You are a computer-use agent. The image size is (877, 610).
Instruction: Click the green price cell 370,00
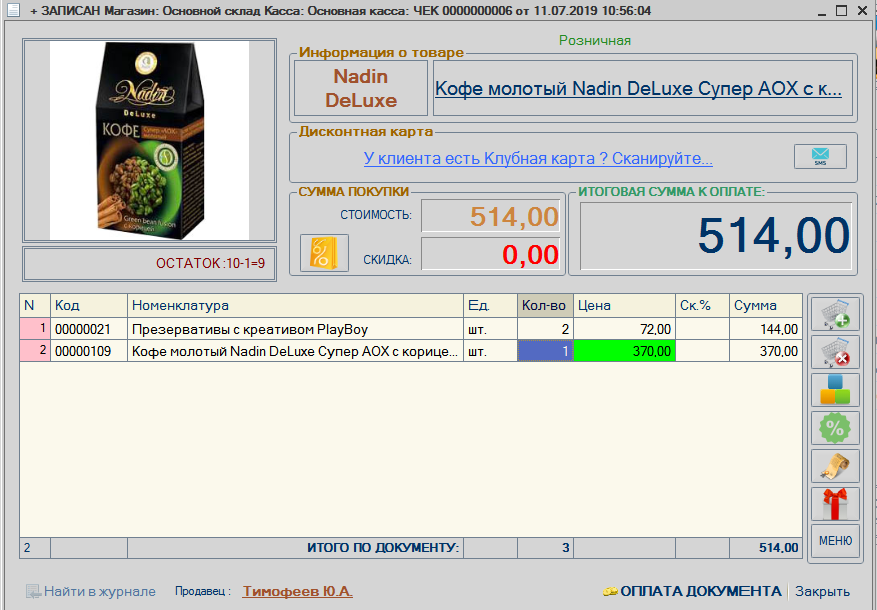pyautogui.click(x=624, y=351)
